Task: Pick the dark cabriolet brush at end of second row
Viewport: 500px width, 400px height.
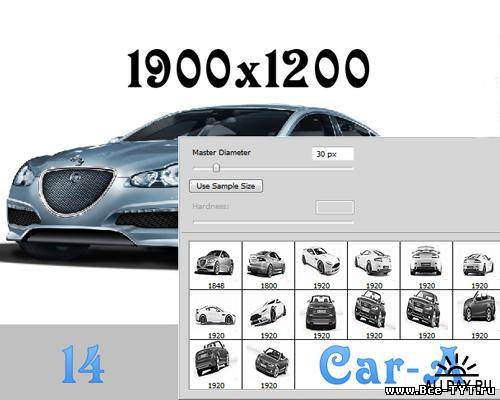Action: pyautogui.click(x=477, y=315)
